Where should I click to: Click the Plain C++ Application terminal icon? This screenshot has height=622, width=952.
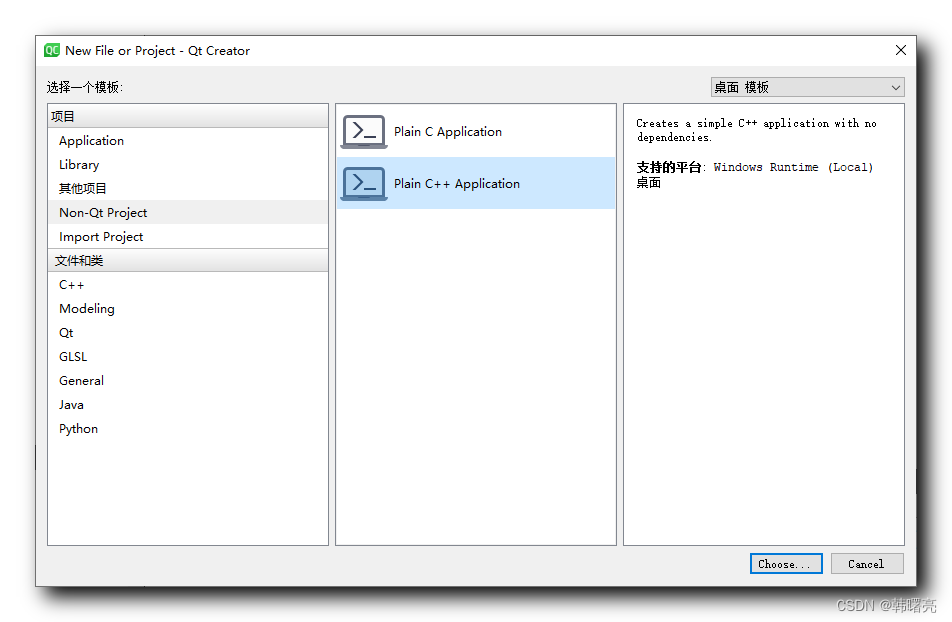click(x=363, y=183)
